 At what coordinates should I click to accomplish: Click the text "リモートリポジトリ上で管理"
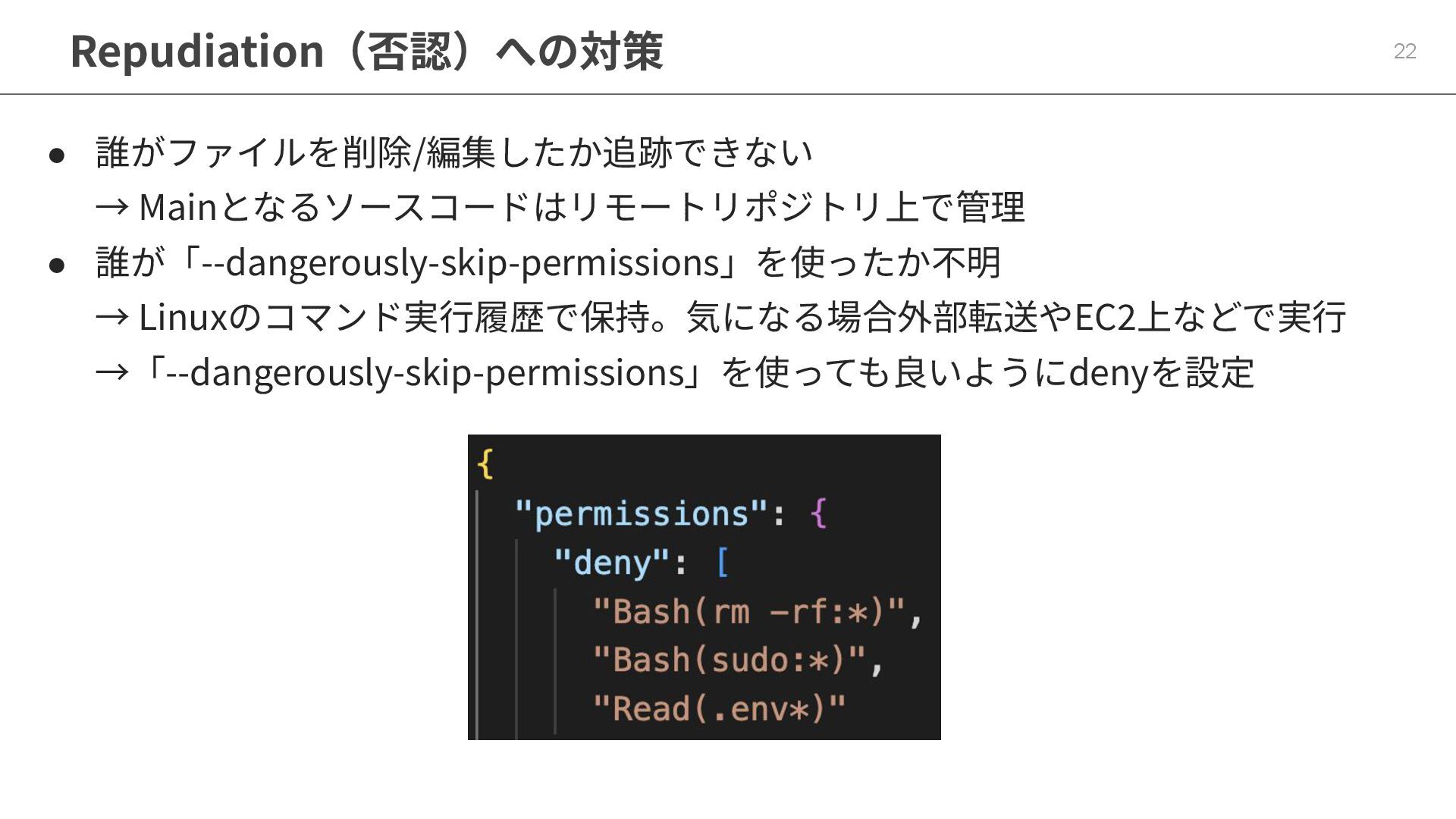point(796,207)
